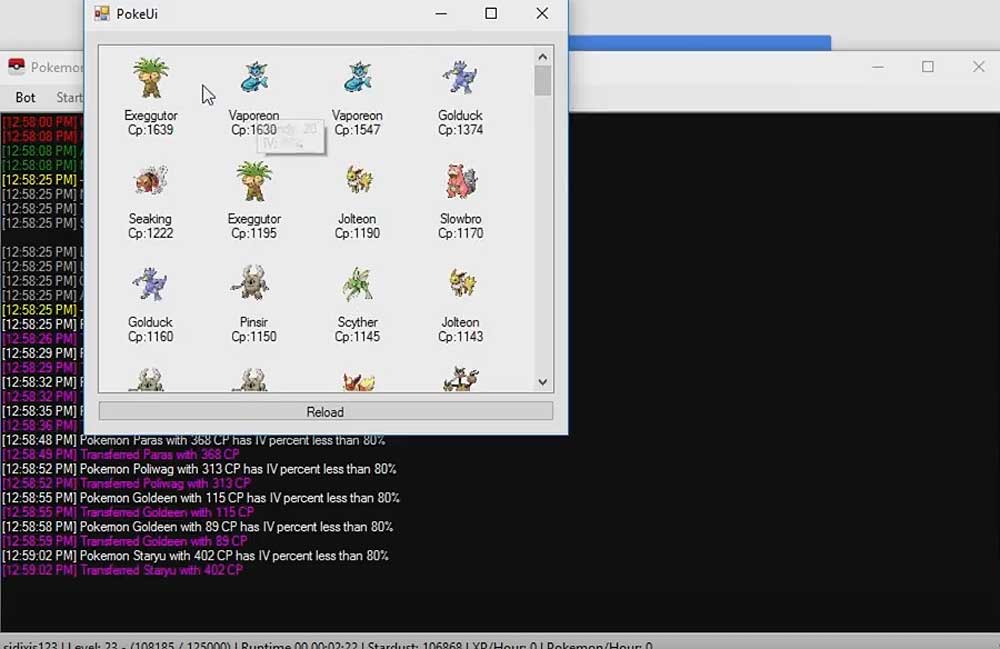1000x649 pixels.
Task: Select the Exeggutor Cp:1195 sprite
Action: point(254,181)
